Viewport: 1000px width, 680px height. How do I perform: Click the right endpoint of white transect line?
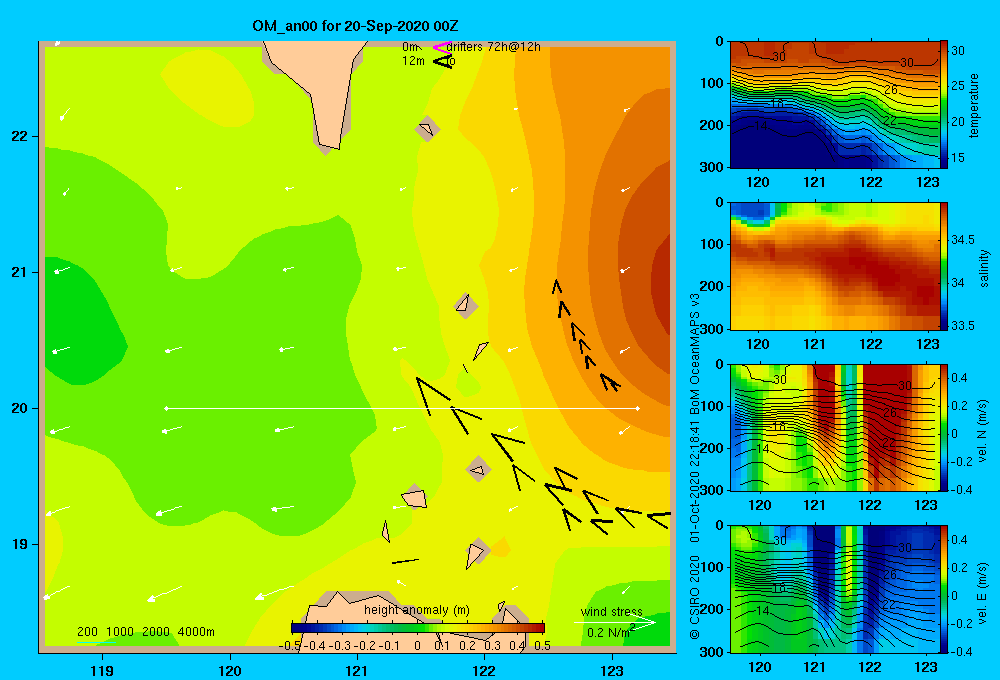pos(638,408)
